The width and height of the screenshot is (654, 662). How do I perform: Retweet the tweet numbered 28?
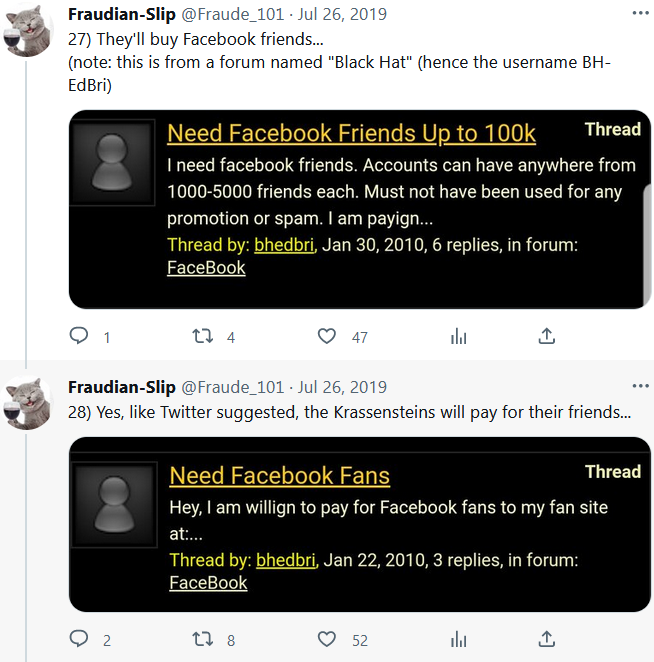(x=203, y=639)
